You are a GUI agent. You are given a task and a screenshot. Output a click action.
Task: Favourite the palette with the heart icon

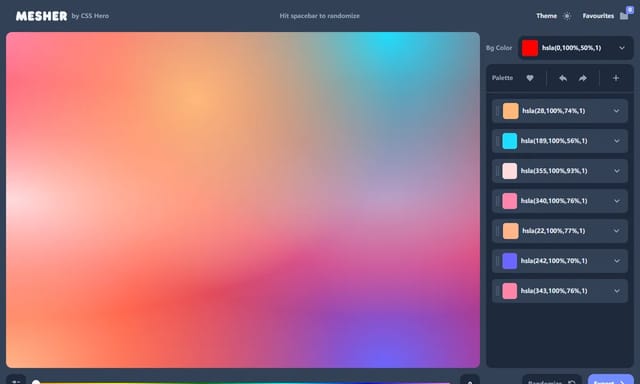530,78
